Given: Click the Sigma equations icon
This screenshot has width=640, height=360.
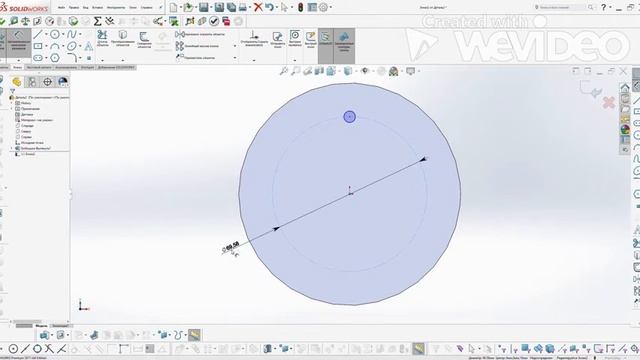Looking at the screenshot, I should (x=97, y=21).
